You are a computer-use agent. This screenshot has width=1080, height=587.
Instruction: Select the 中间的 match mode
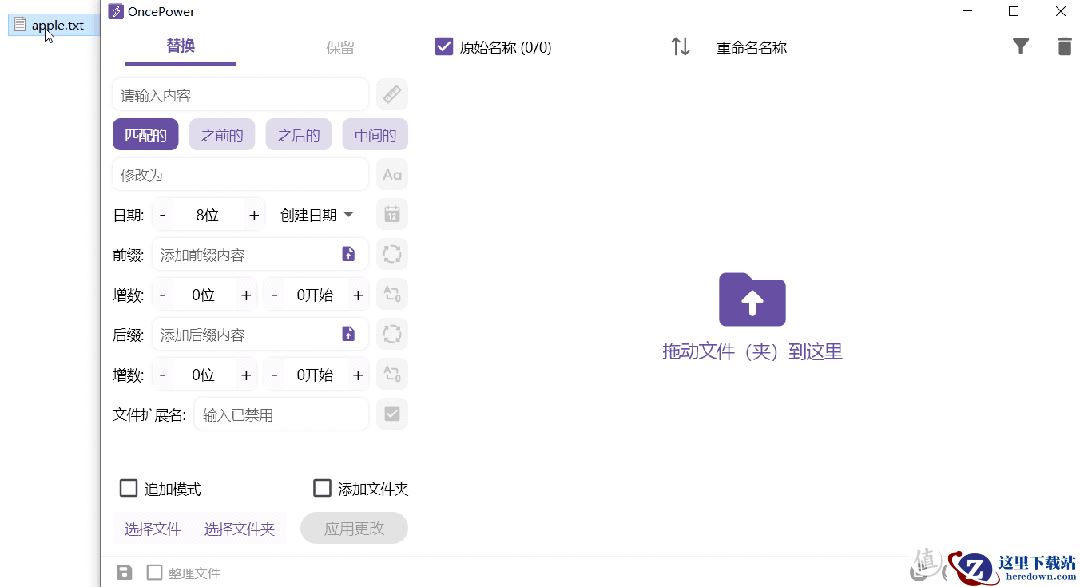pos(375,134)
